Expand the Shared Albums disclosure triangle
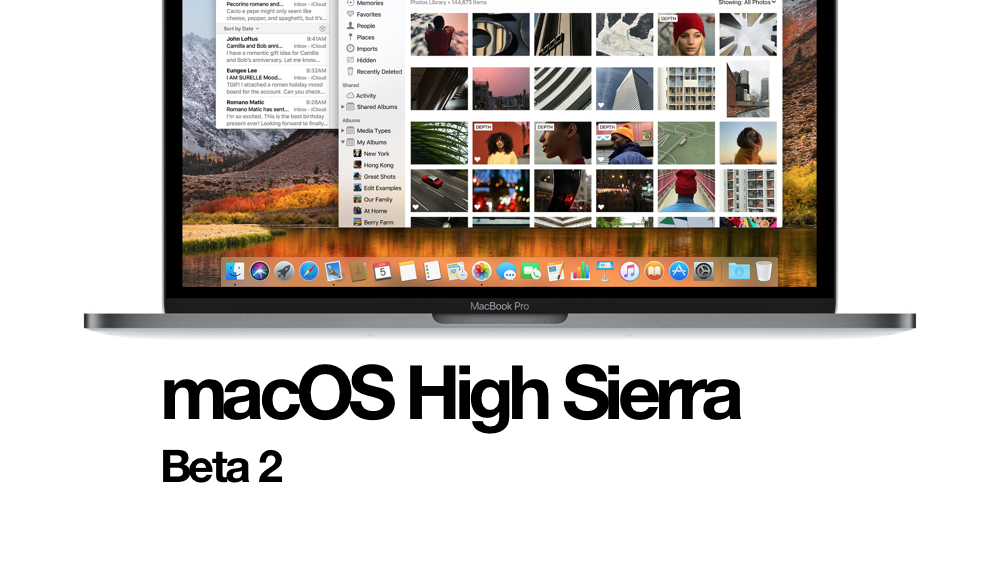The image size is (1000, 561). coord(343,107)
